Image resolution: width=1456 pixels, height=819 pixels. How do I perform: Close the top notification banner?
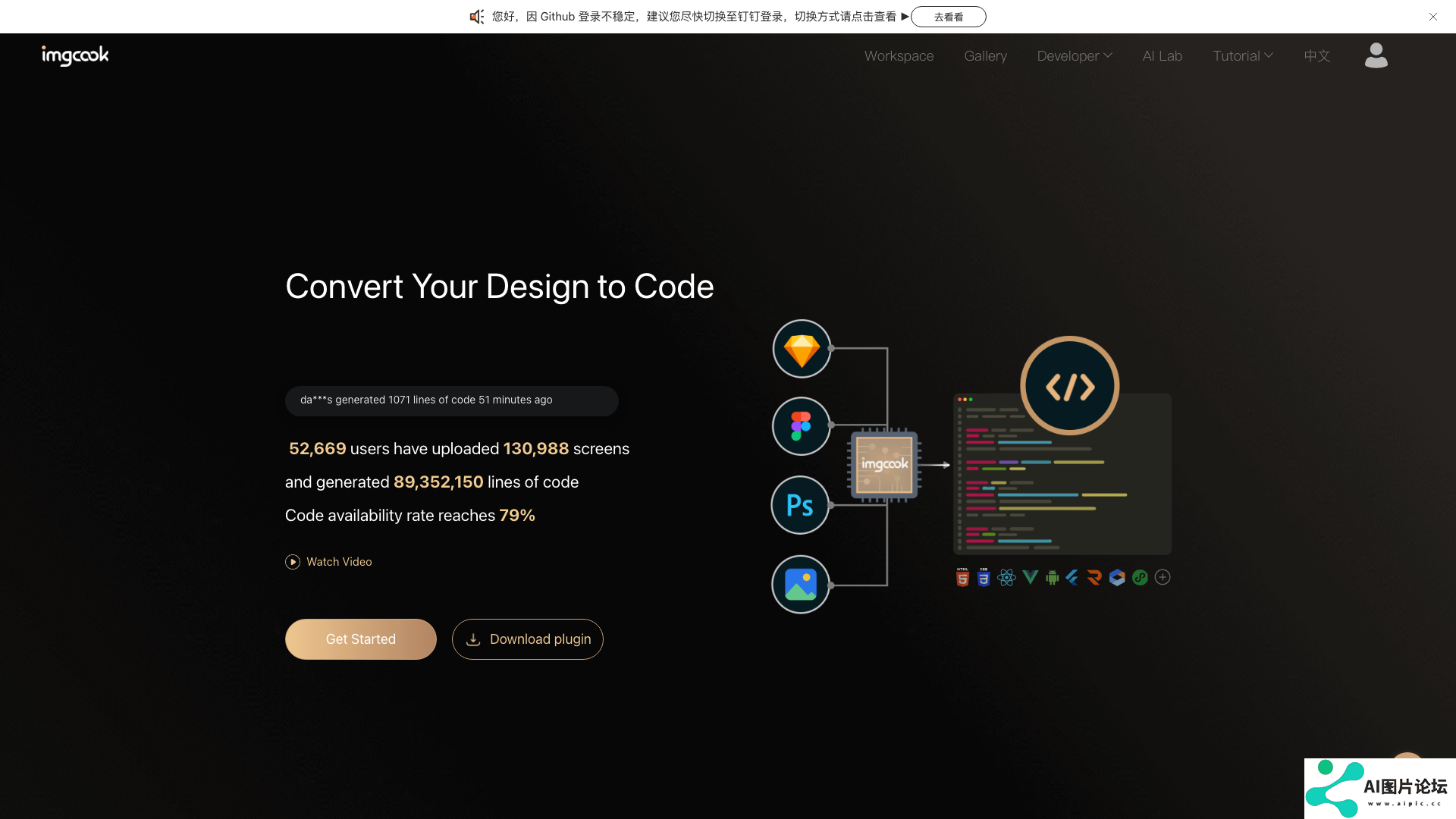[1433, 17]
